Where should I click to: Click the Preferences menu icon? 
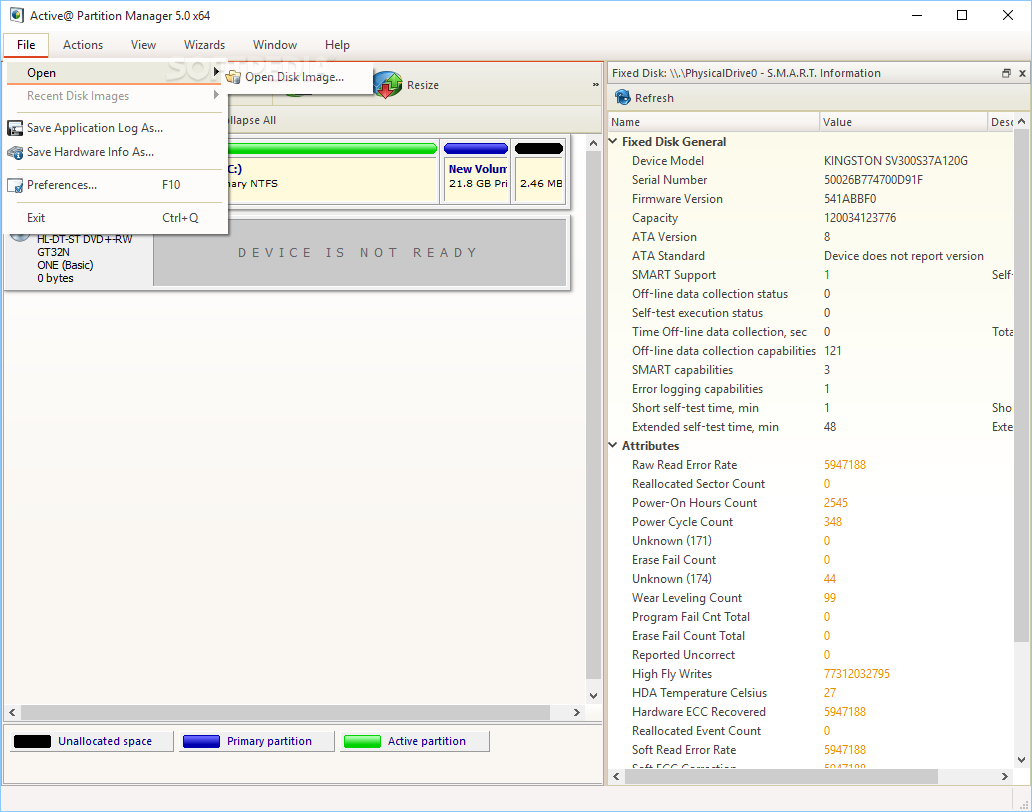point(14,185)
